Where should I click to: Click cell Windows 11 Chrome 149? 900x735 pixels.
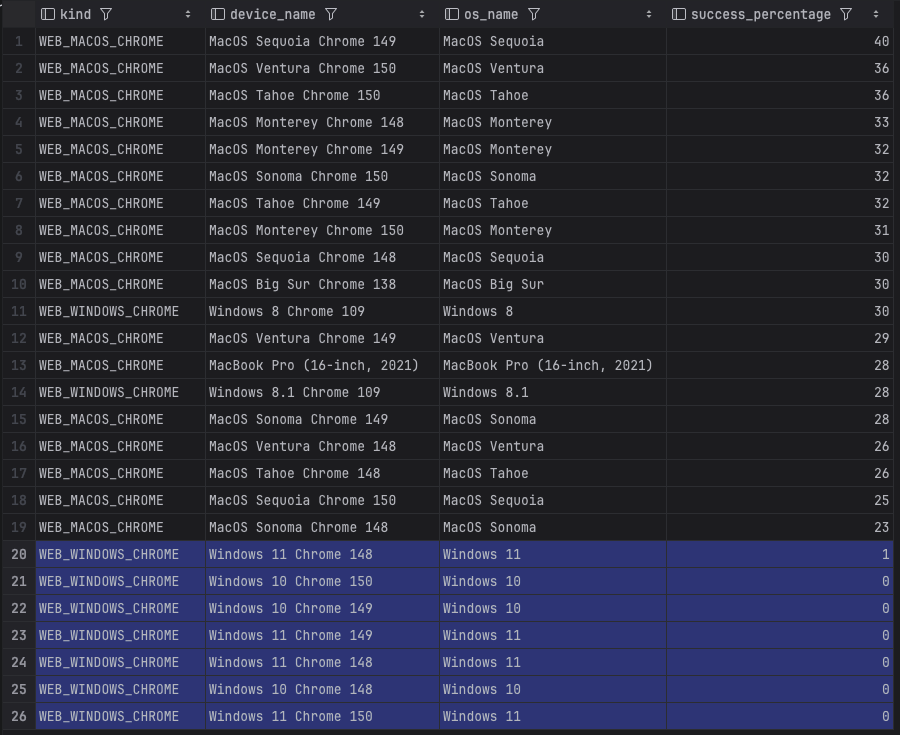tap(322, 635)
